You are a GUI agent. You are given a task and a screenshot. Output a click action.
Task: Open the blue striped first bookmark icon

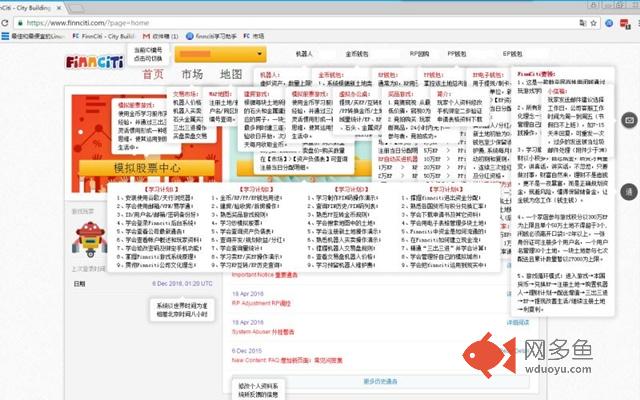click(x=5, y=36)
